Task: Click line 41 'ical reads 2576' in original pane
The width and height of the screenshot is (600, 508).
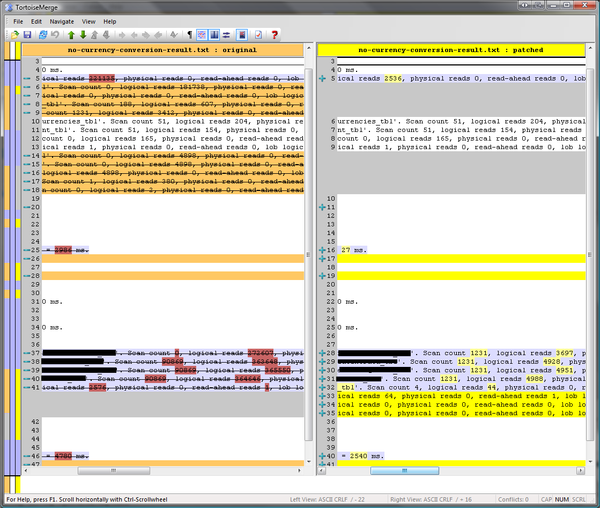Action: [x=173, y=388]
